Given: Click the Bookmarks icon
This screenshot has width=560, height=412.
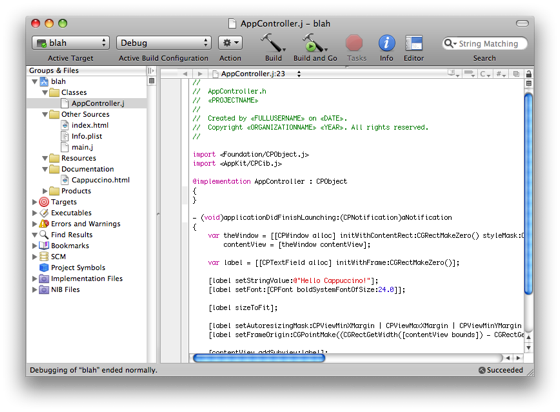Looking at the screenshot, I should click(44, 246).
